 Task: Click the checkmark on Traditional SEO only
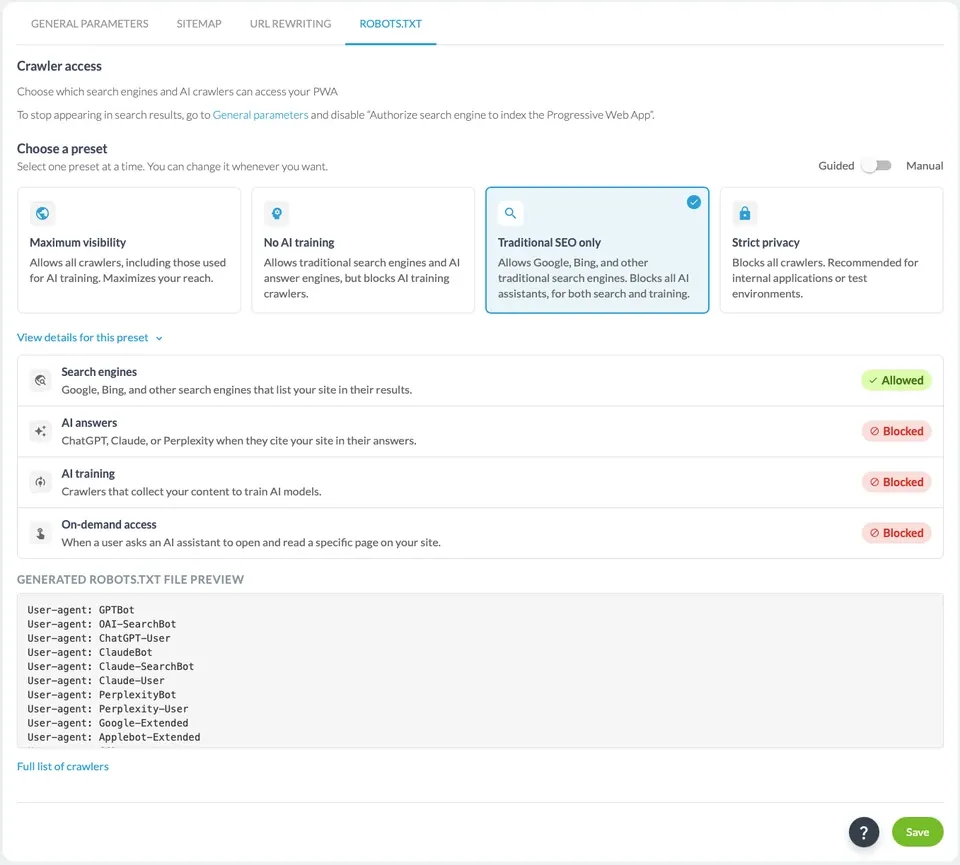(693, 202)
